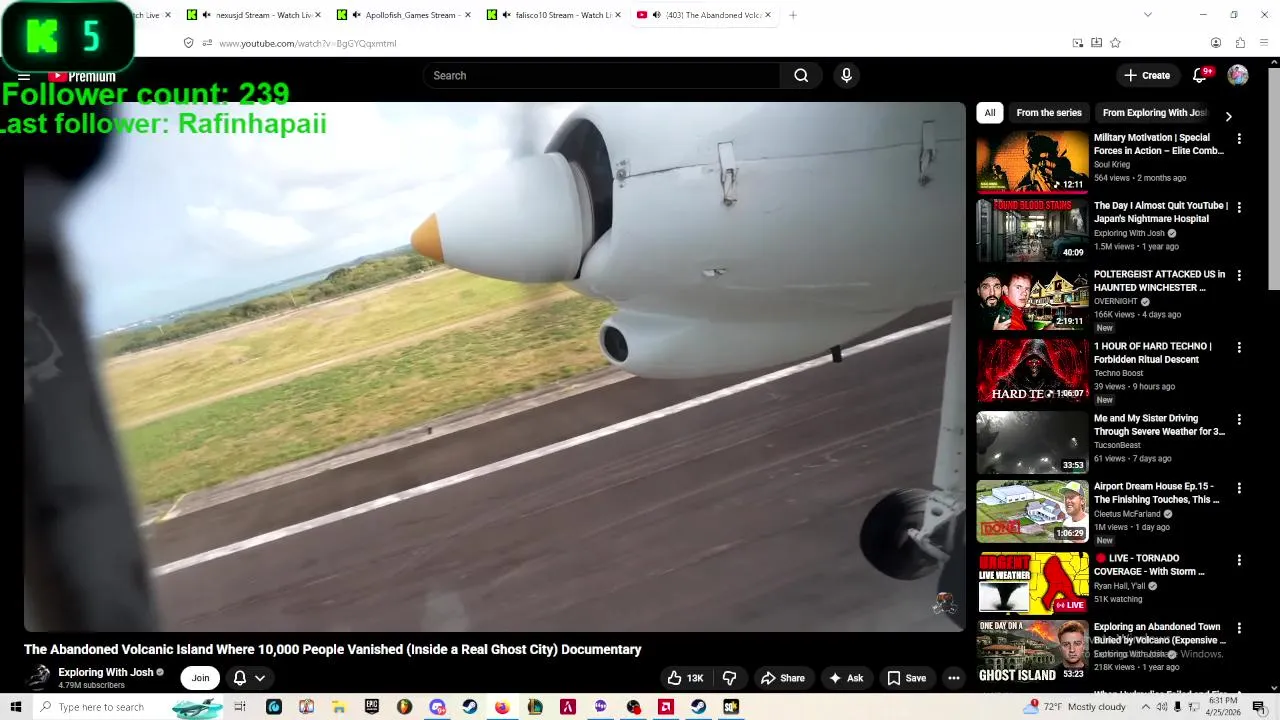The width and height of the screenshot is (1280, 720).
Task: Click the Join membership button
Action: (x=200, y=678)
